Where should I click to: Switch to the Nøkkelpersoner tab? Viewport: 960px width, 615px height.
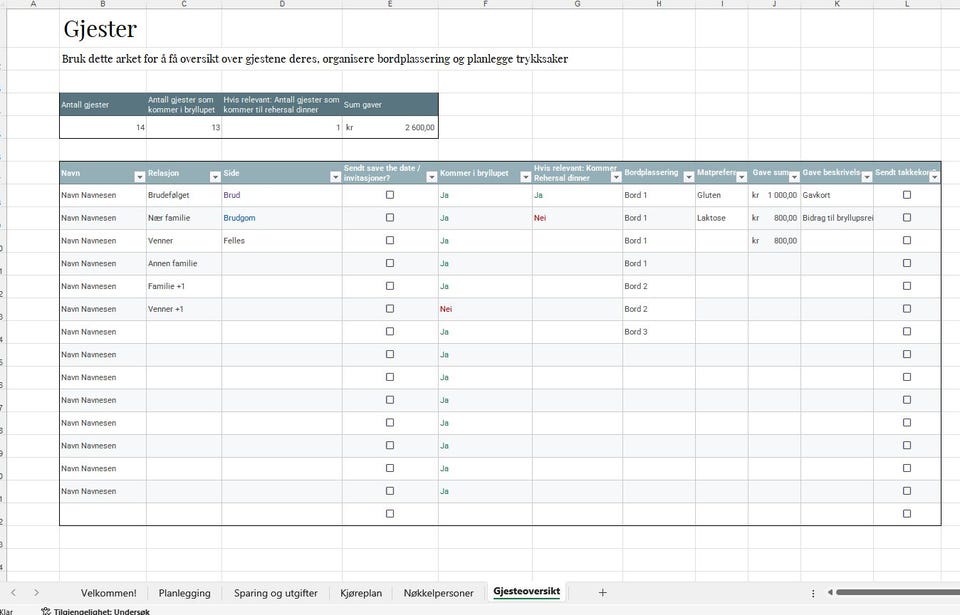click(438, 593)
